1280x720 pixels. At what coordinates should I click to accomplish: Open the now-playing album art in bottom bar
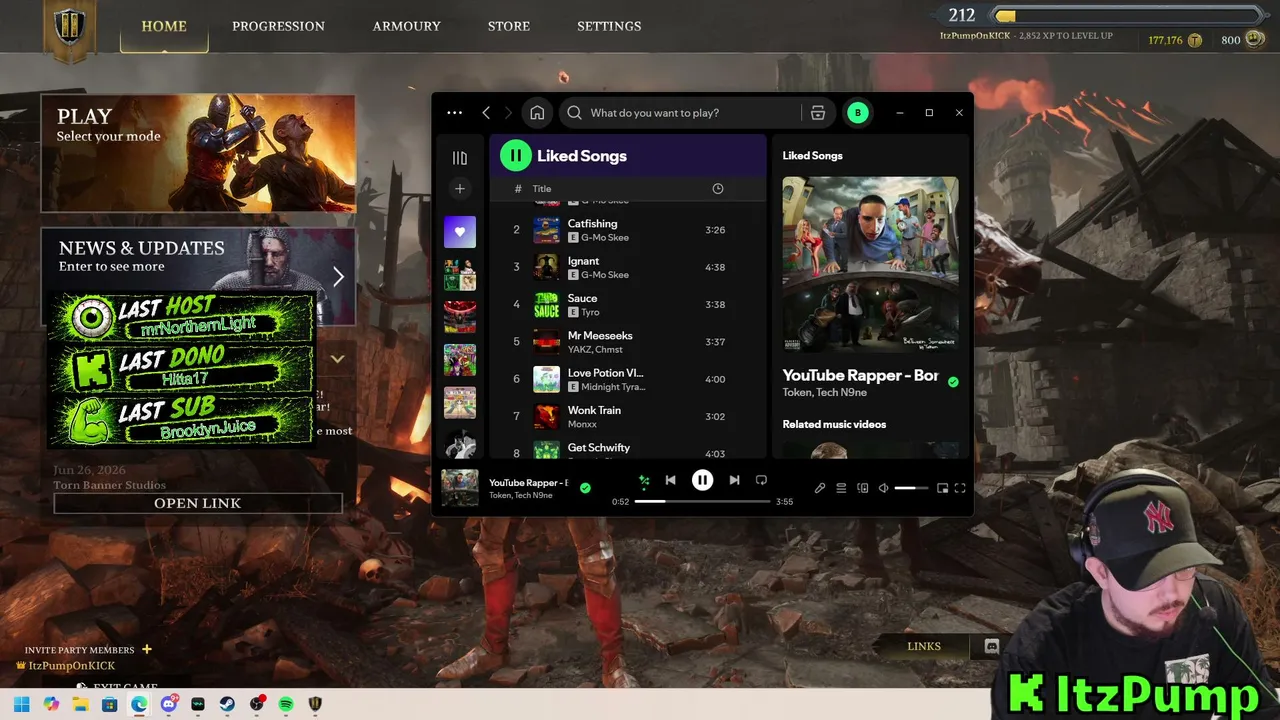tap(460, 488)
